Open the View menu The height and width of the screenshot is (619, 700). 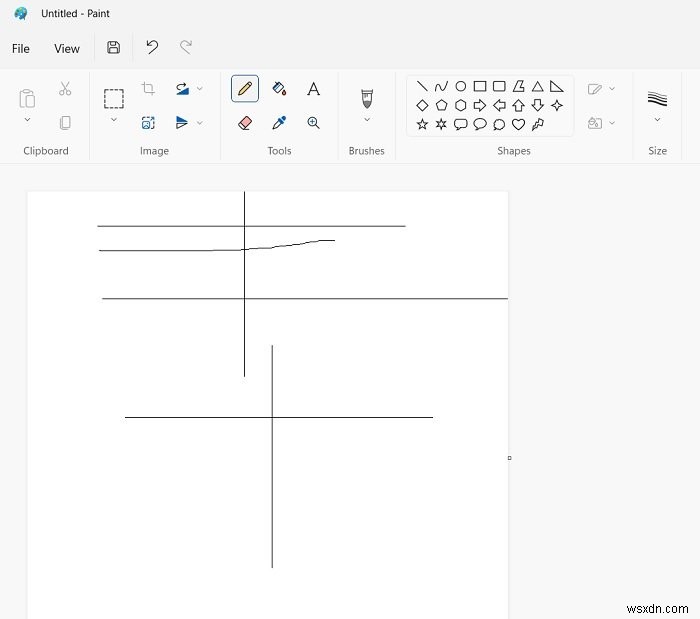click(x=67, y=48)
